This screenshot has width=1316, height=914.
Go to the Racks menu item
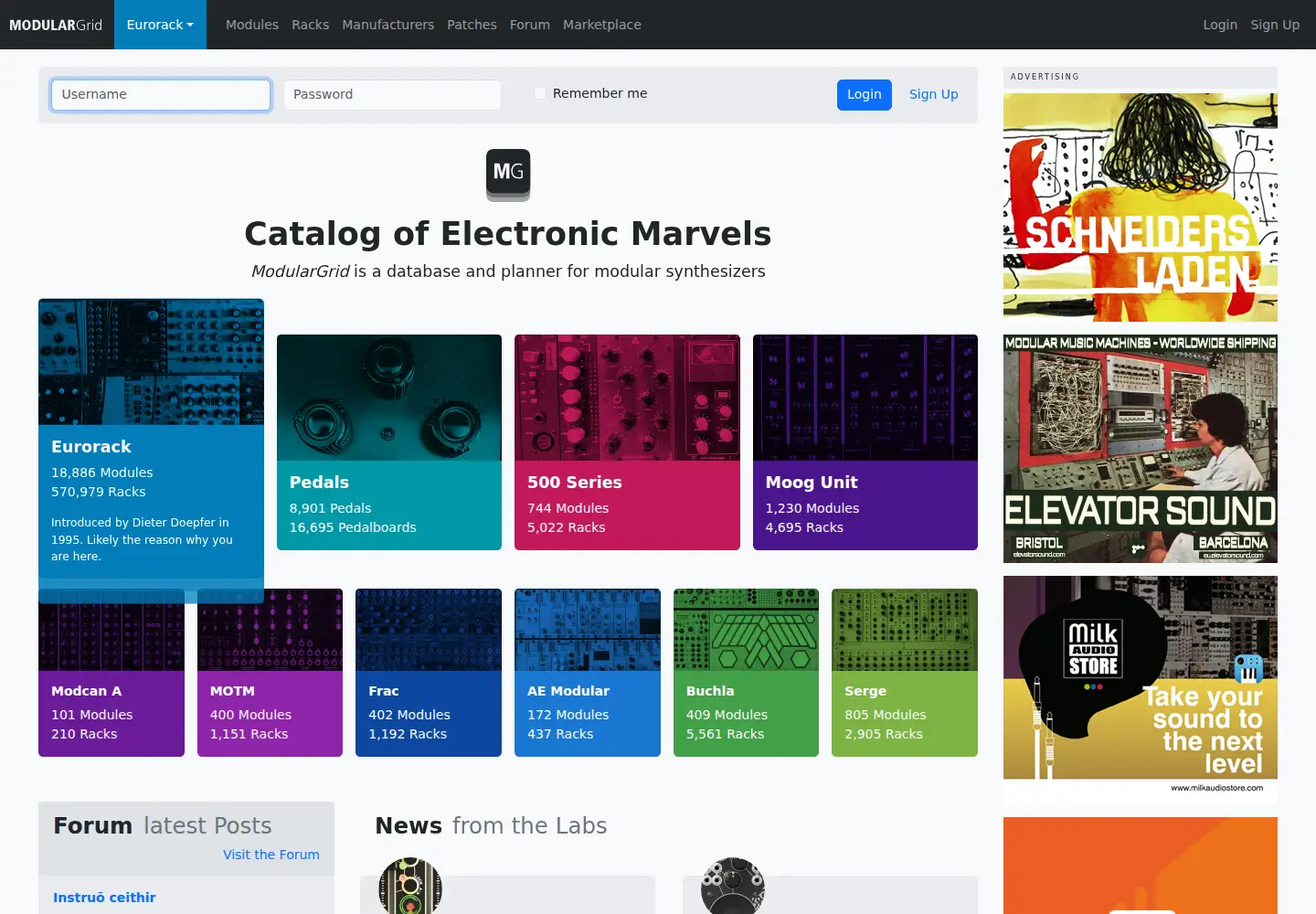pos(311,25)
